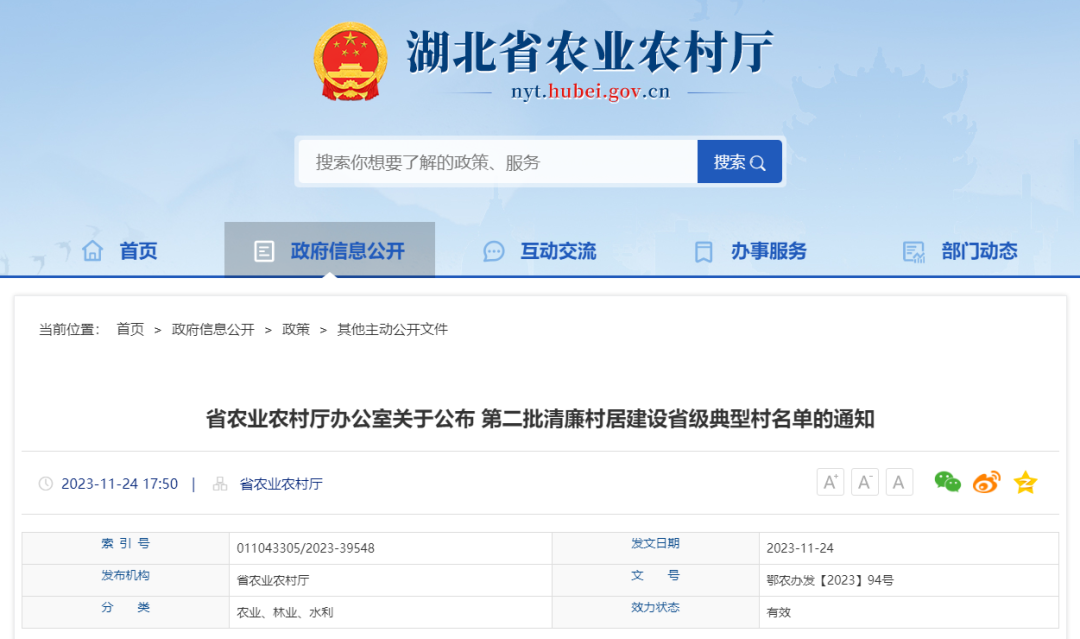Click the 搜索 search button
1080x639 pixels.
(x=739, y=161)
